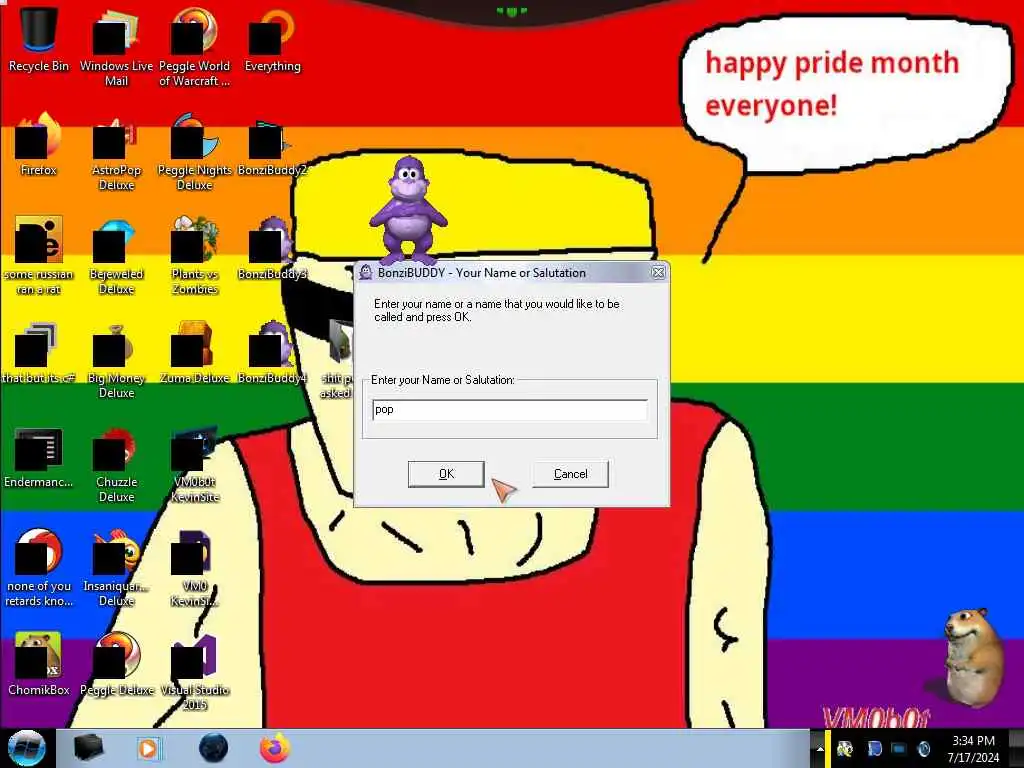Viewport: 1024px width, 768px height.
Task: Select the ChomikBox desktop icon
Action: tap(38, 664)
